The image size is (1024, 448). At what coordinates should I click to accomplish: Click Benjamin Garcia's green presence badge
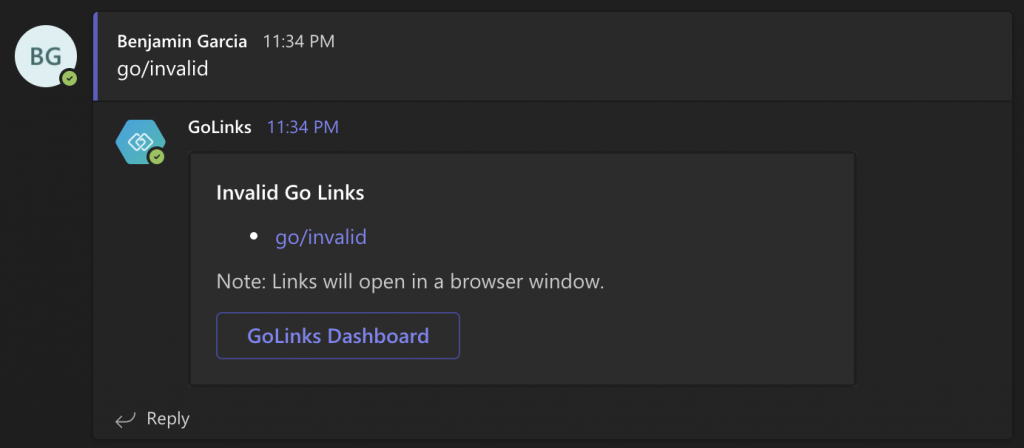(x=69, y=79)
